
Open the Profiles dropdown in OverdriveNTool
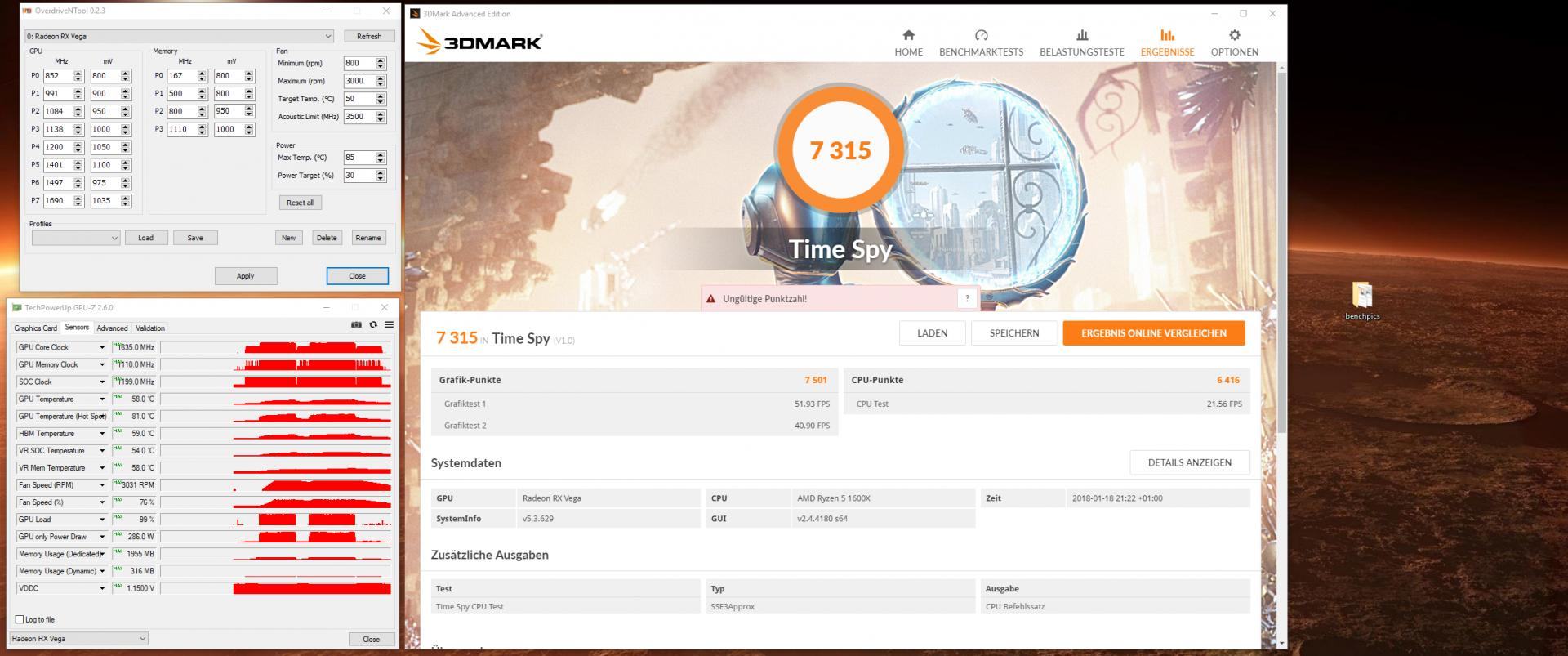click(x=76, y=238)
